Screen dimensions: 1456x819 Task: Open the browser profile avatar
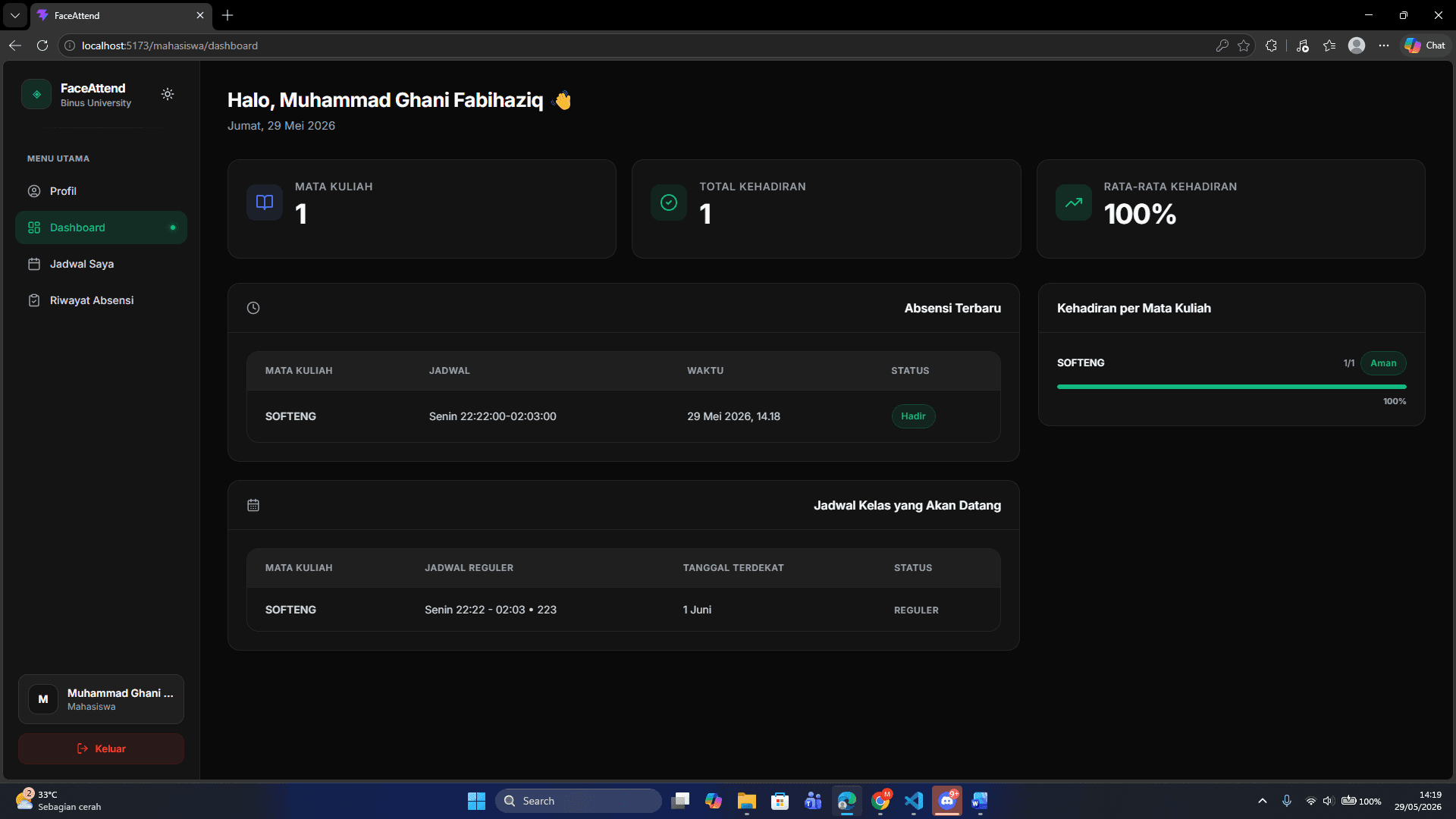point(1357,45)
